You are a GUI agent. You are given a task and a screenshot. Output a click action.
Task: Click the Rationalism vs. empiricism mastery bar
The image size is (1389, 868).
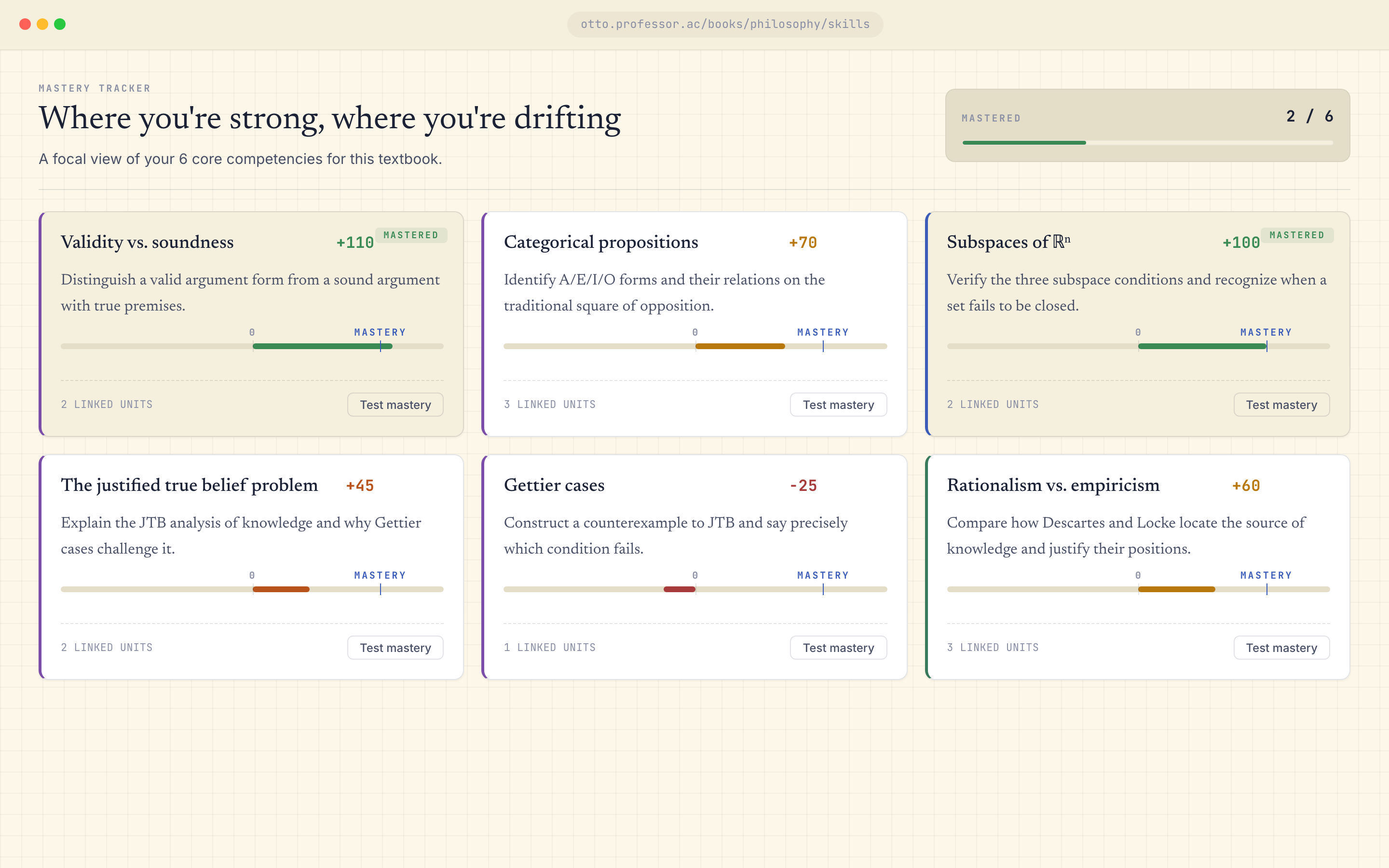coord(1138,589)
